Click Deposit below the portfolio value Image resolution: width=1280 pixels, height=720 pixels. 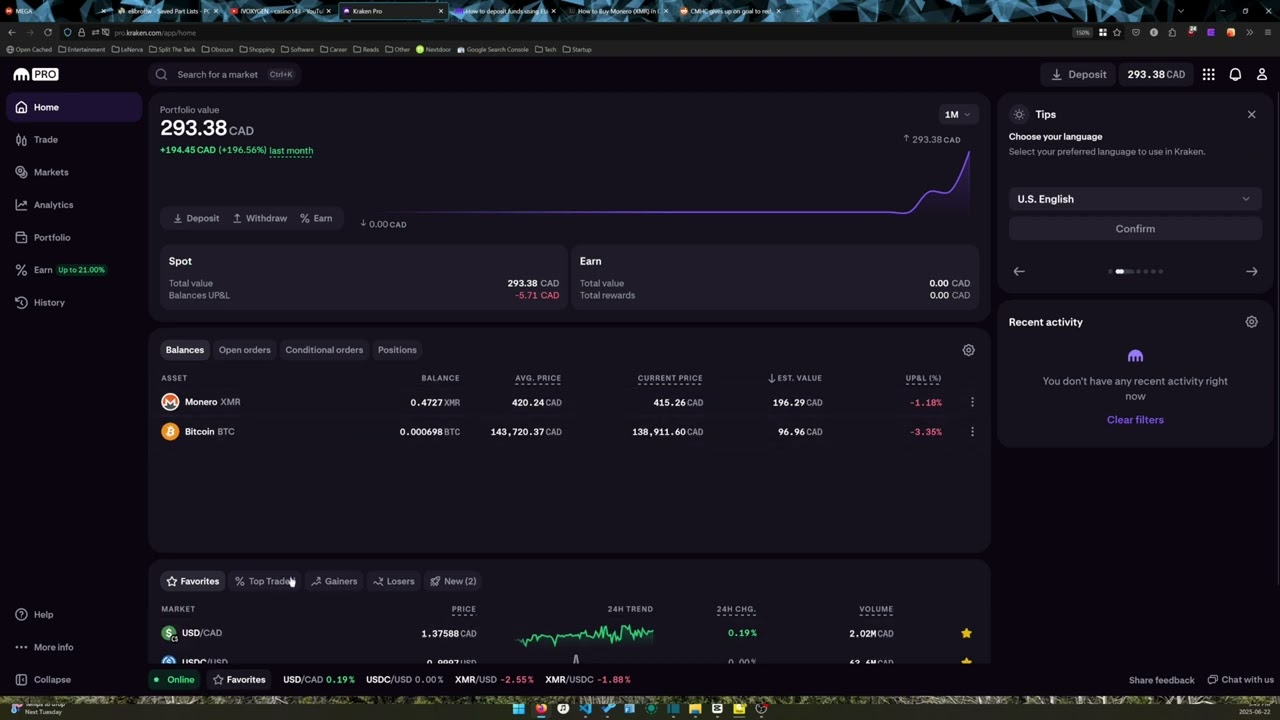(x=196, y=218)
